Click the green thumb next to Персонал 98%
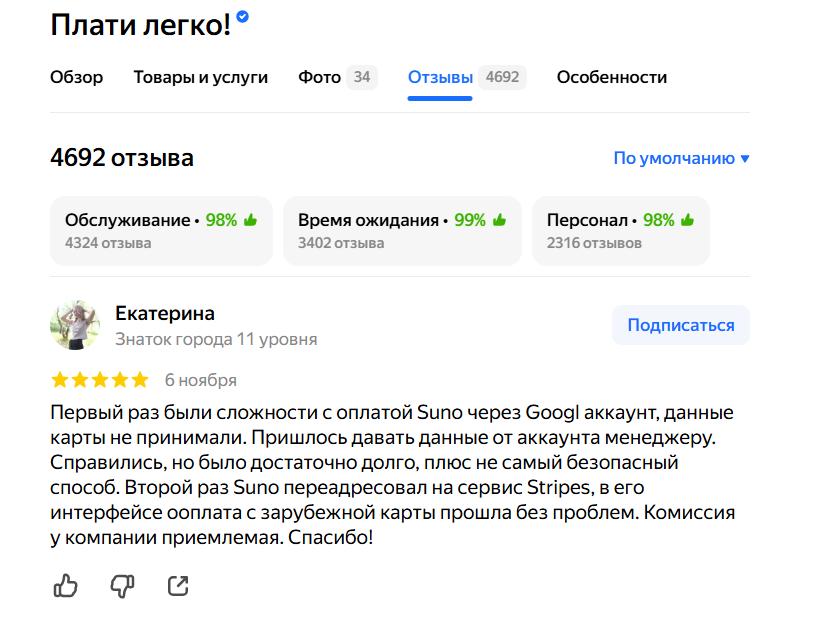 [x=688, y=220]
